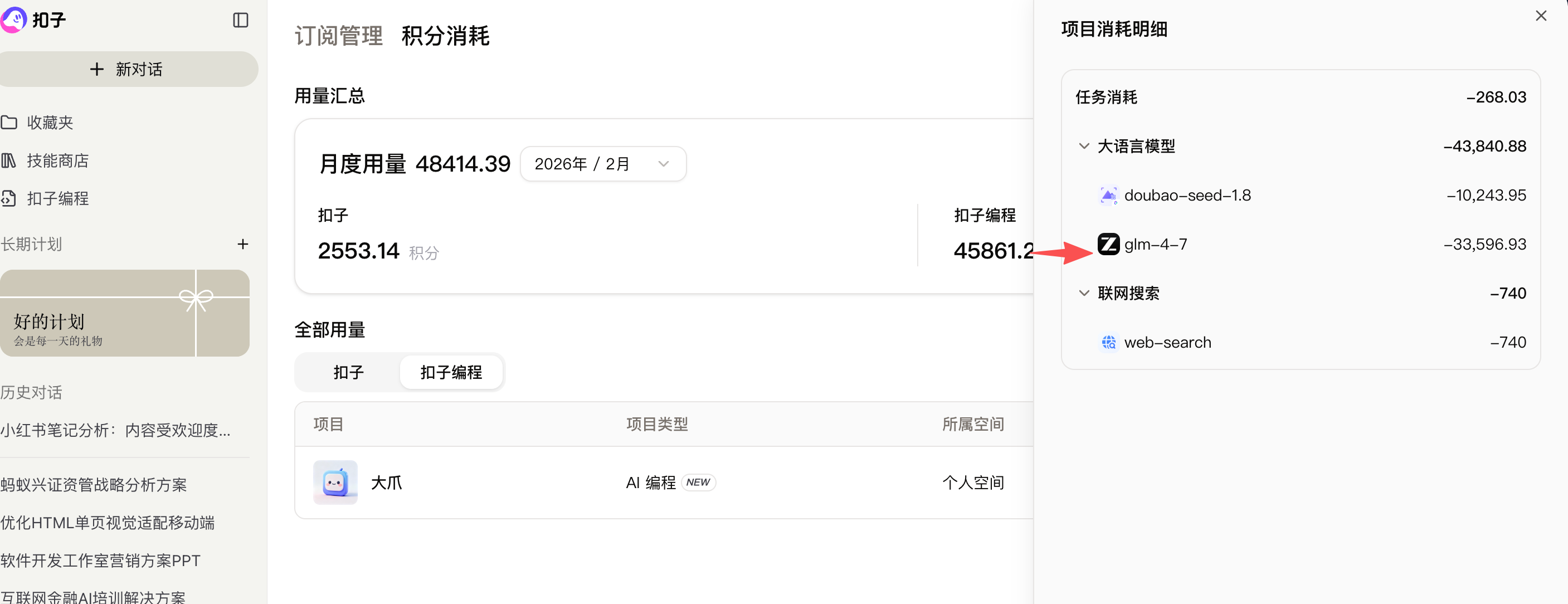Open 技能商店 library icon
Screen dimensions: 1568x604
[9, 160]
